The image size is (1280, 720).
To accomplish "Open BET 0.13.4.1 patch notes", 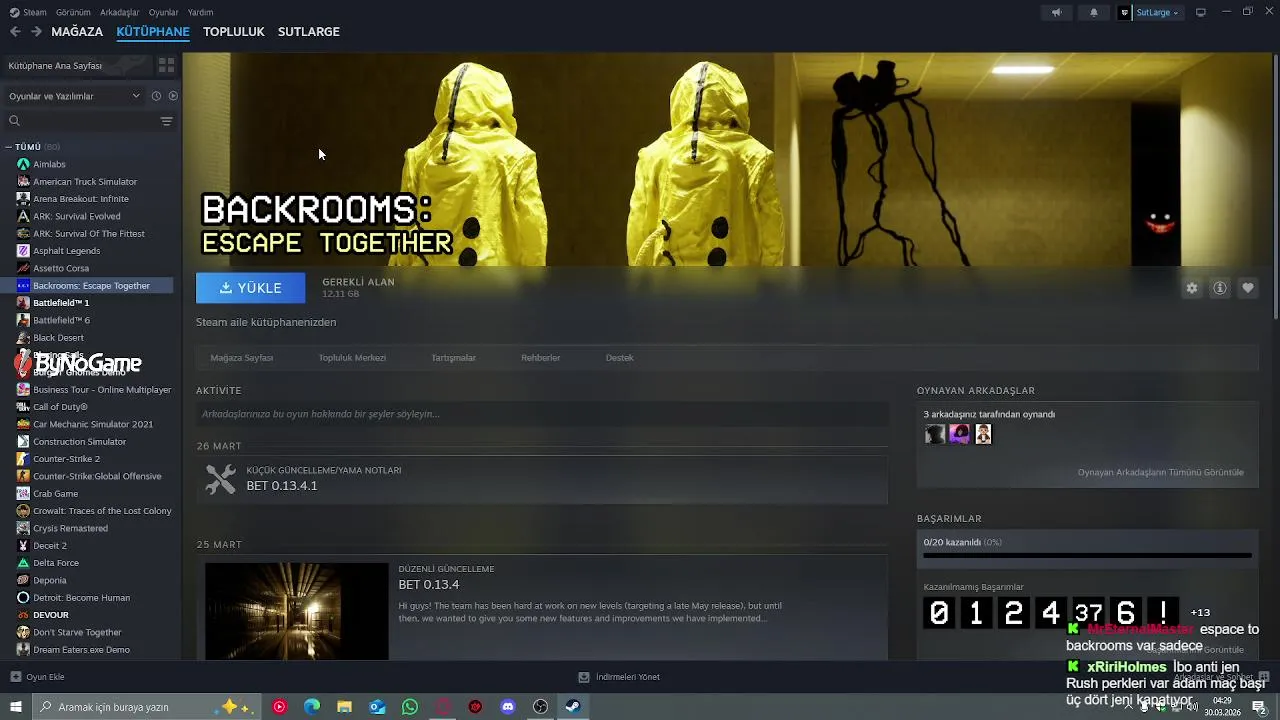I will [x=542, y=480].
